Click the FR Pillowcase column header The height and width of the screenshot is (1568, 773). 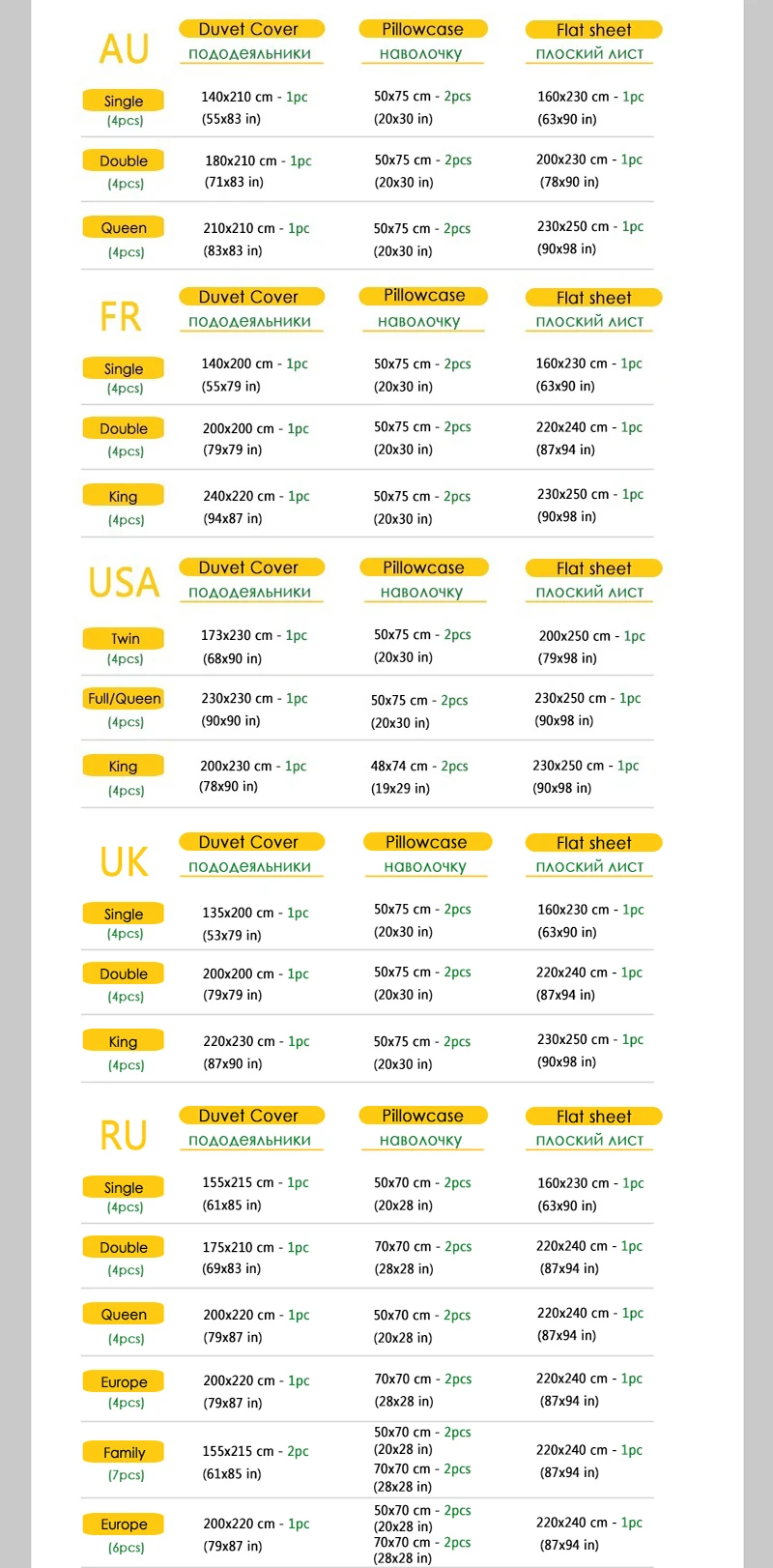(423, 296)
